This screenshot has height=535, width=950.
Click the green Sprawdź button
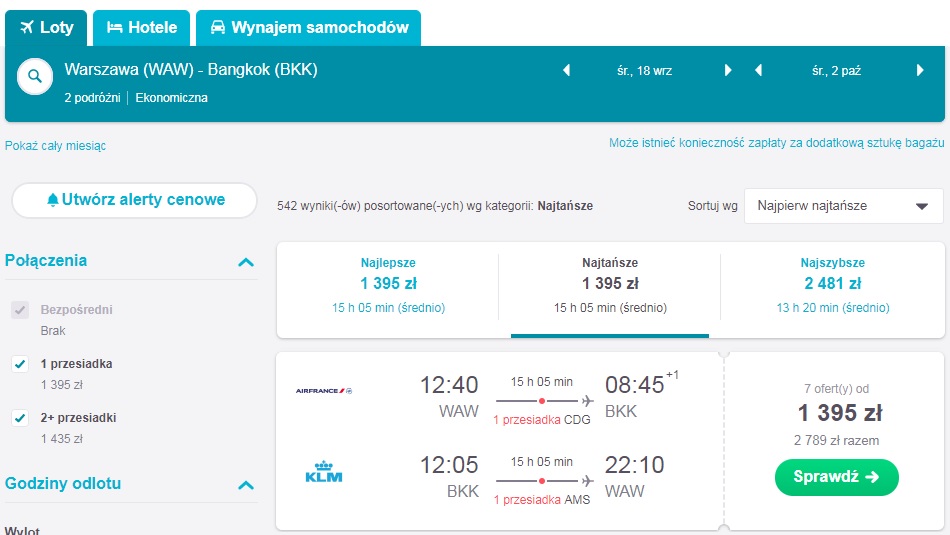click(x=837, y=477)
